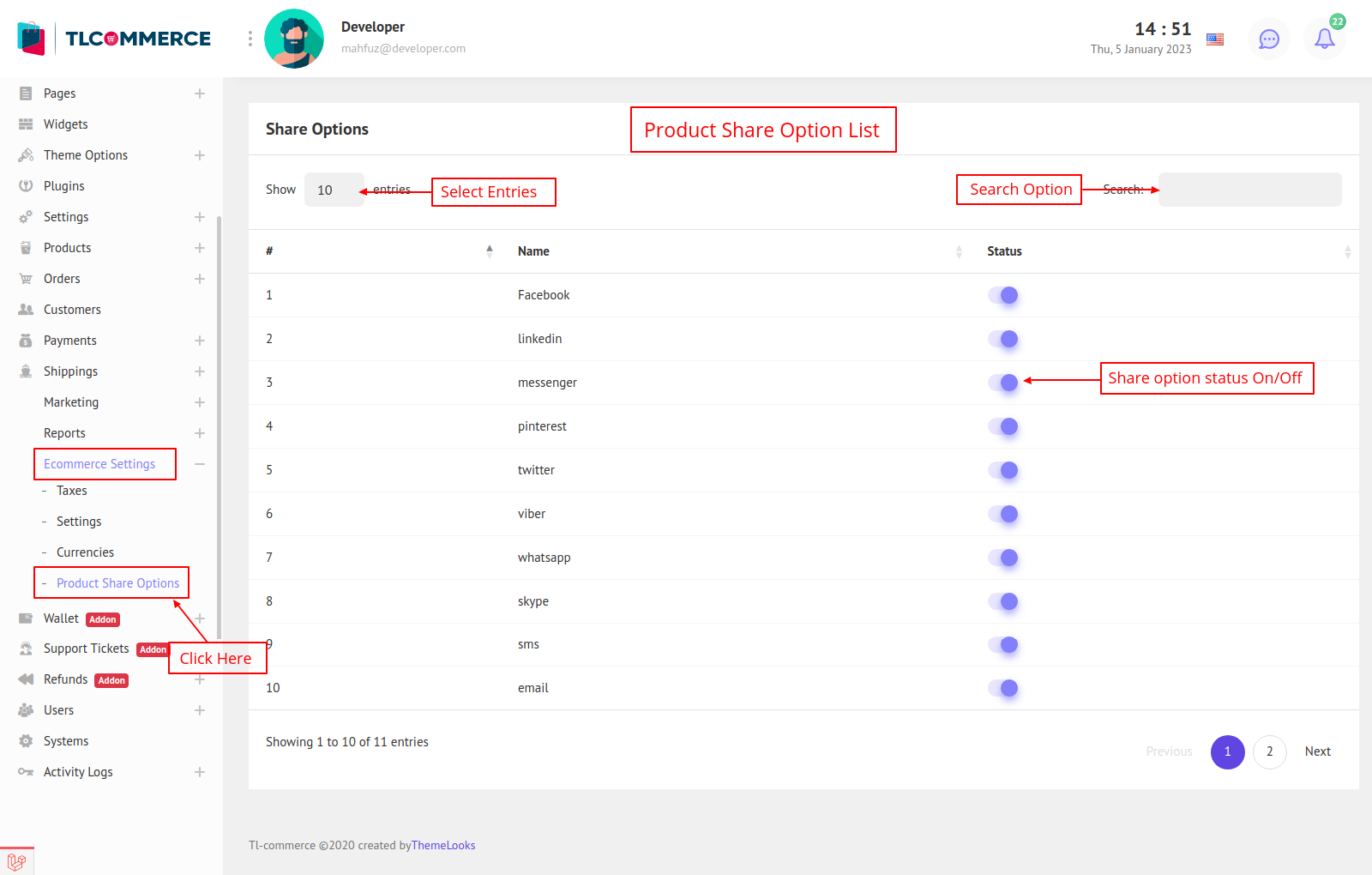Open the ThemeLooks footer link
Viewport: 1372px width, 875px height.
[x=443, y=845]
